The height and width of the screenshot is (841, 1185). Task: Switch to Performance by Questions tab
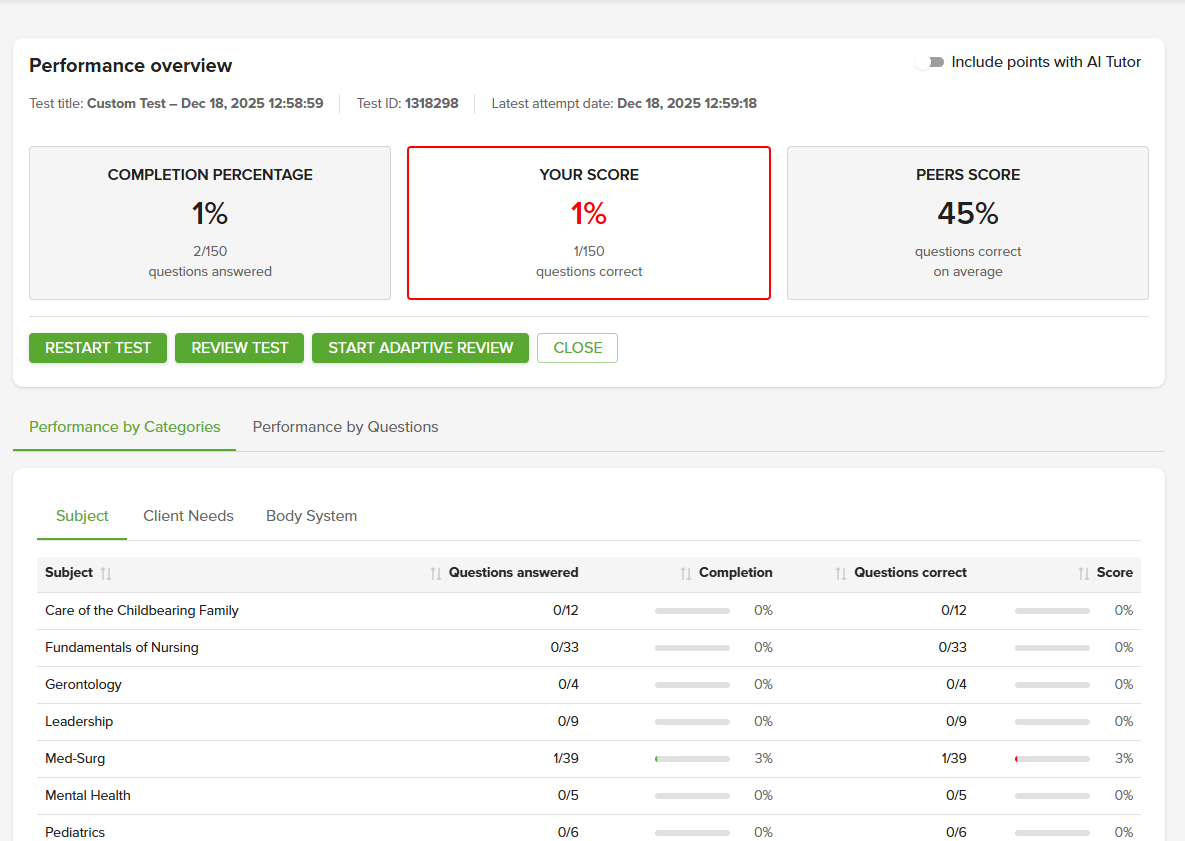point(345,427)
